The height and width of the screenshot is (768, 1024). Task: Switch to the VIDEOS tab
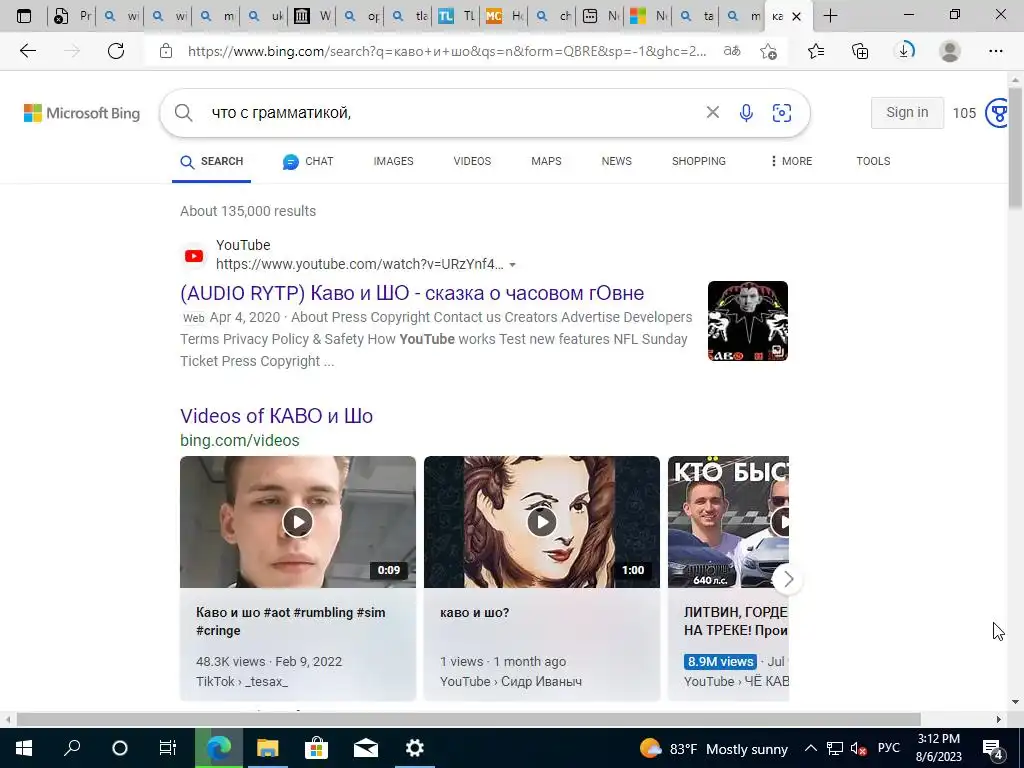pyautogui.click(x=472, y=161)
